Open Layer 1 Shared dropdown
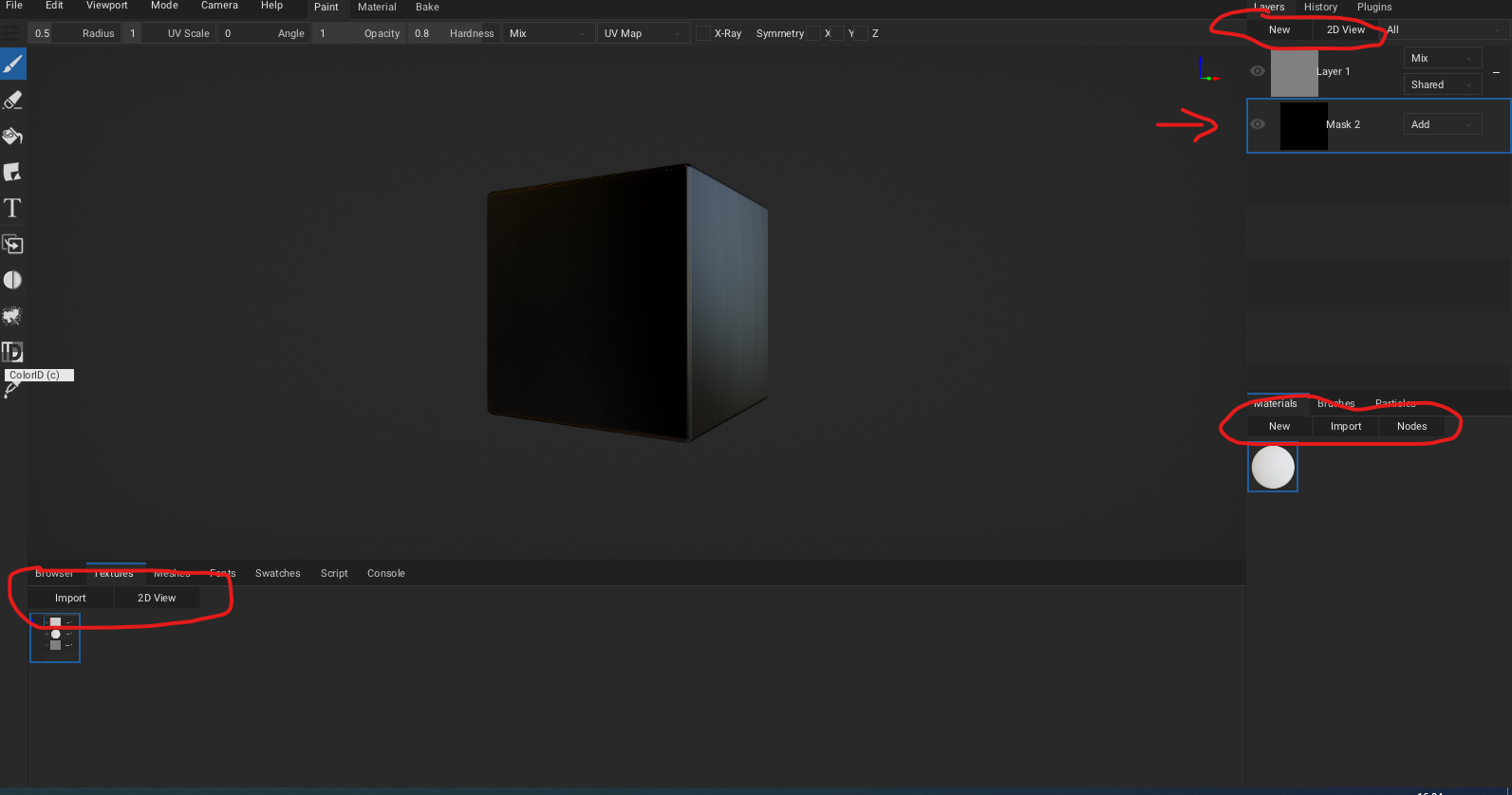Screen dimensions: 1512x795 click(x=1443, y=84)
